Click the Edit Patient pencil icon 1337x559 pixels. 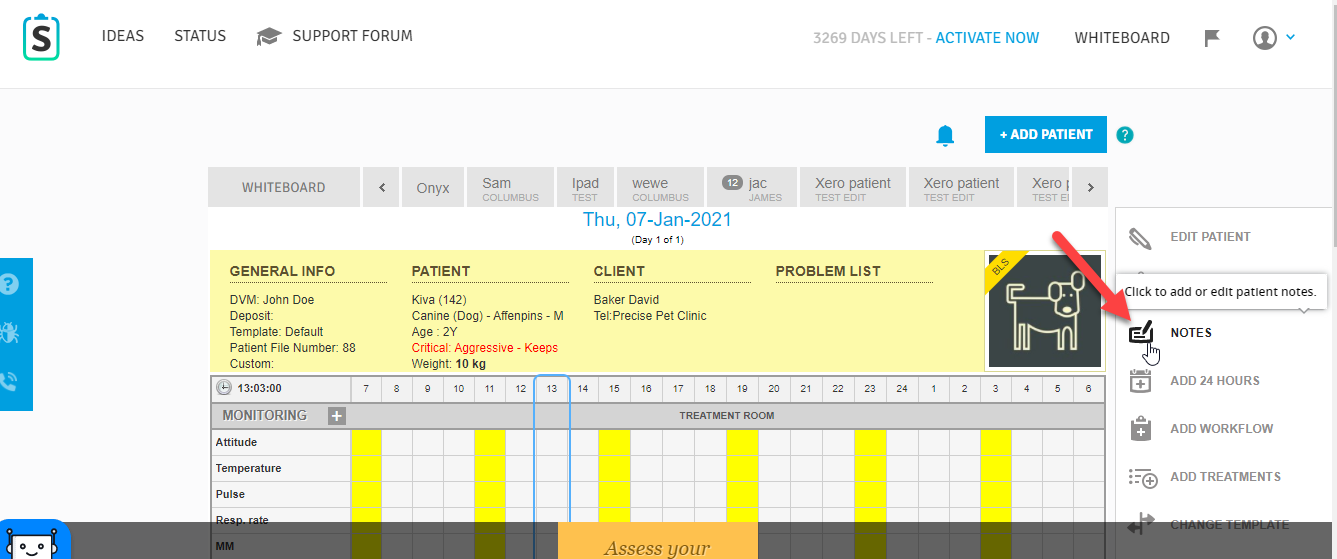1141,238
